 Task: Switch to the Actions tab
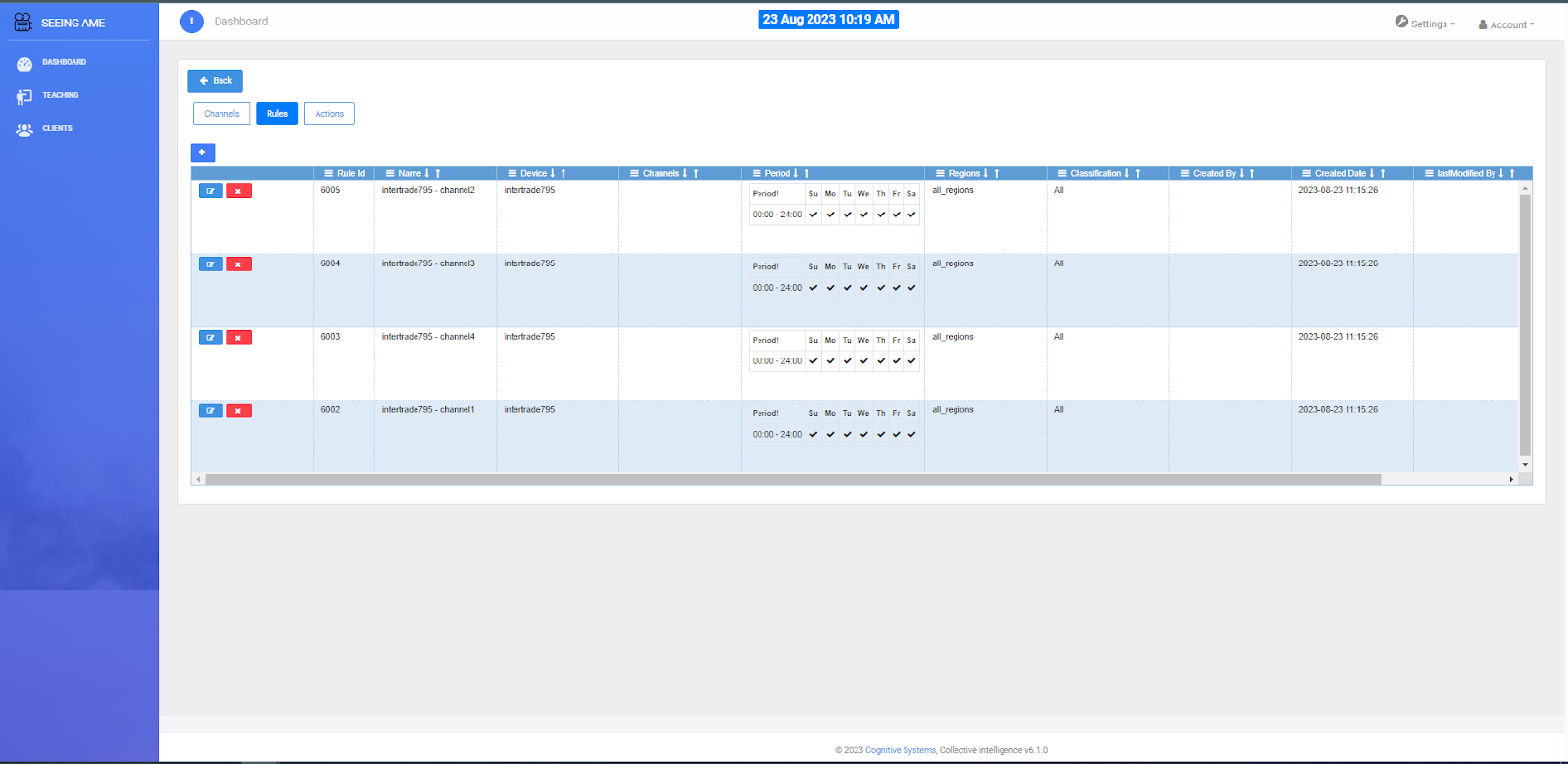(329, 114)
